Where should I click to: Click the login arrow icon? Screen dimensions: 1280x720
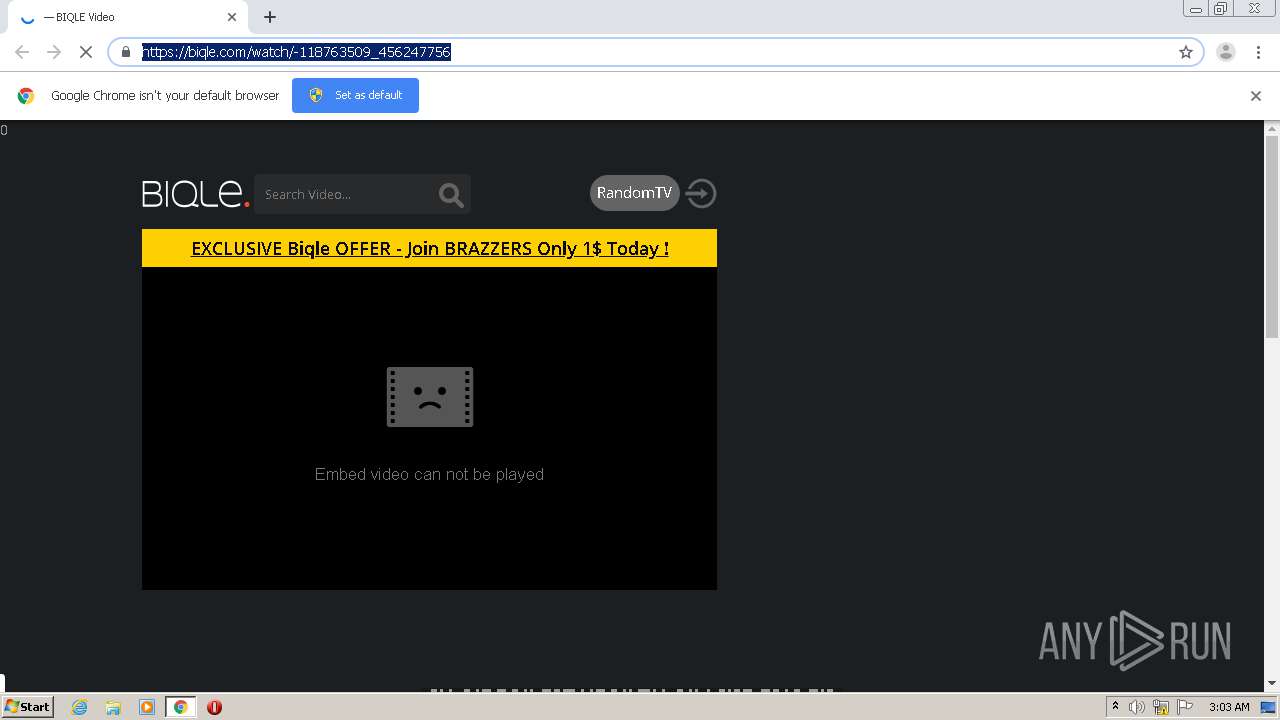point(701,193)
